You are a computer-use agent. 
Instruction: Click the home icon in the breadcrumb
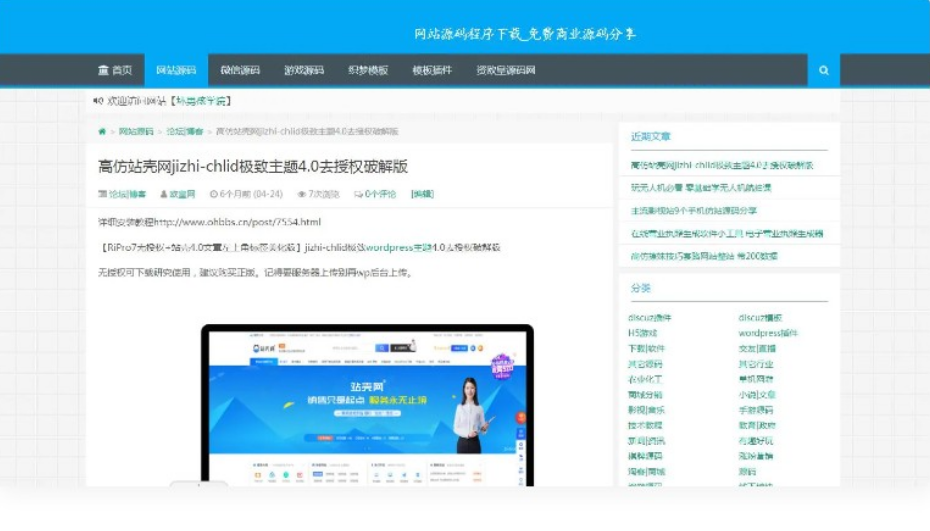coord(102,131)
